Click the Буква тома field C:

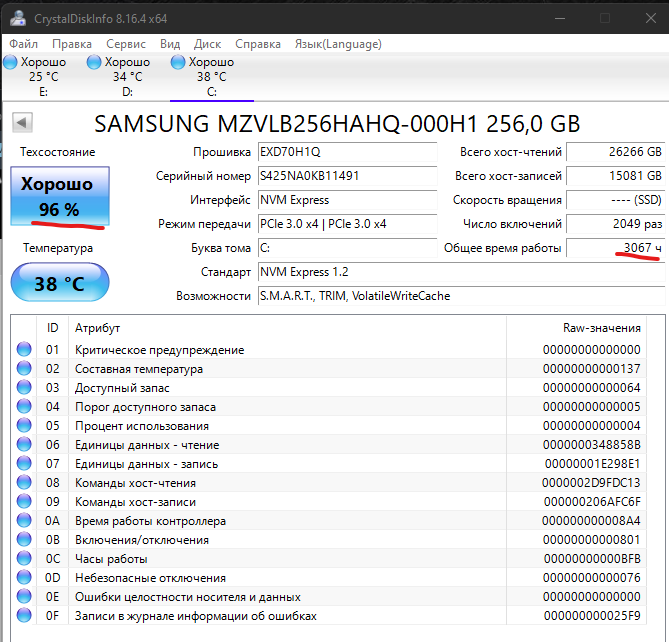(347, 248)
